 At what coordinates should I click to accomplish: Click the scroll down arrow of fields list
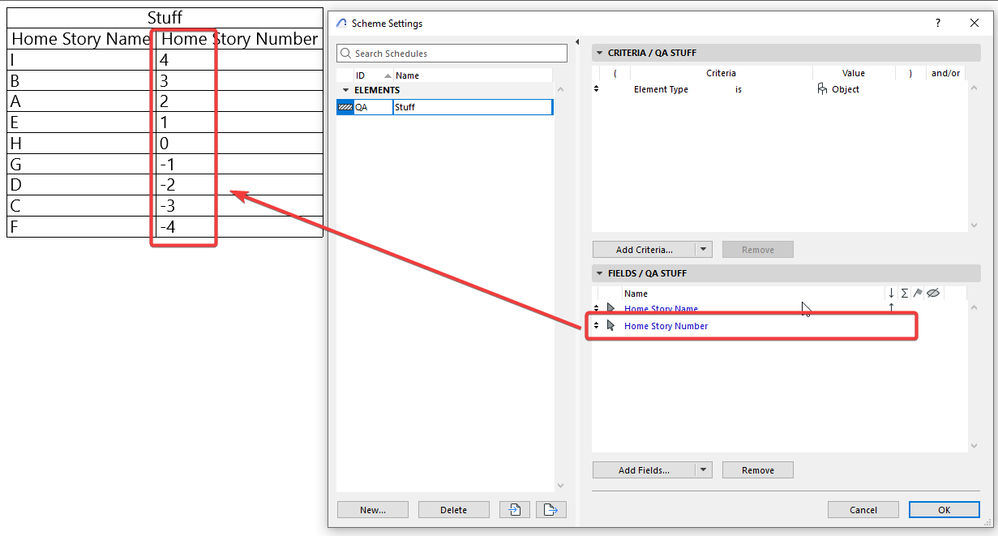(974, 446)
